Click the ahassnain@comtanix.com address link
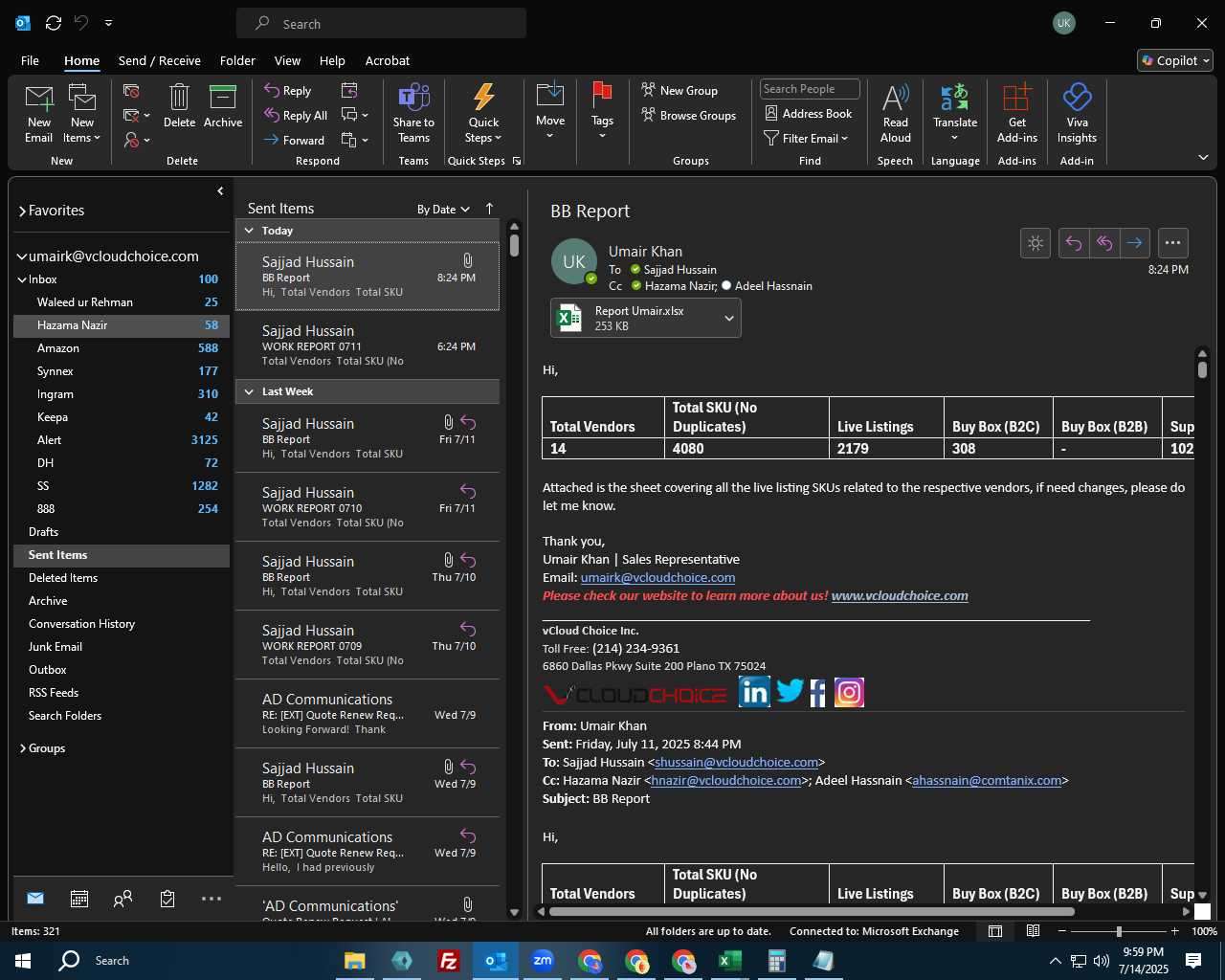Screen dimensions: 1225x980 [987, 780]
